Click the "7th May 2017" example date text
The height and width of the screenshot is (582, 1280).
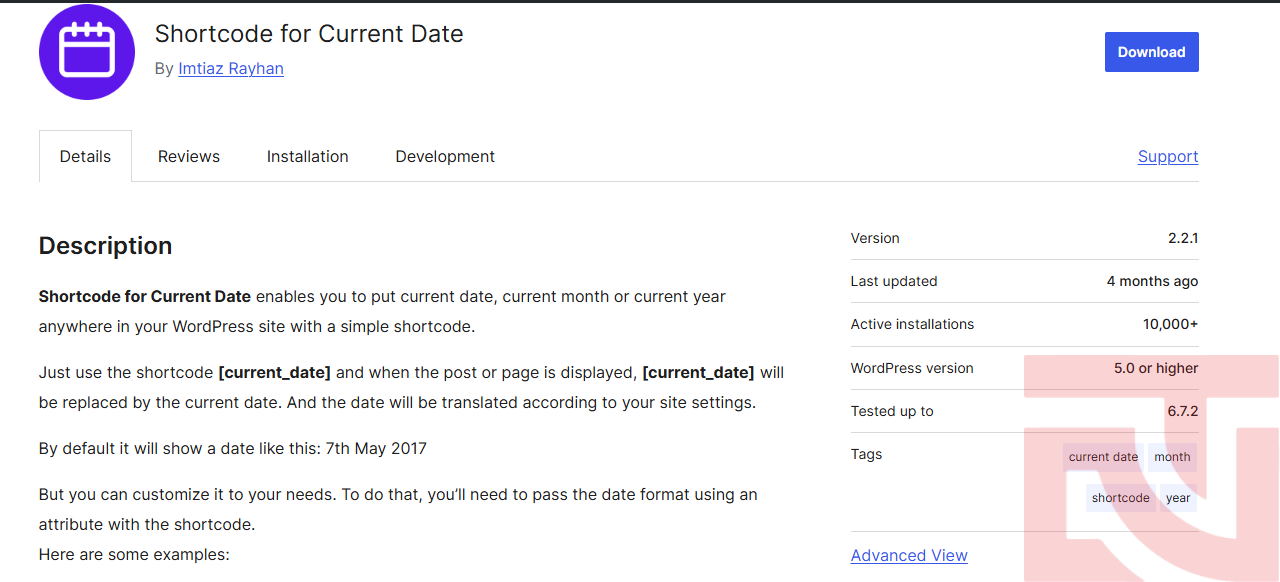click(376, 448)
